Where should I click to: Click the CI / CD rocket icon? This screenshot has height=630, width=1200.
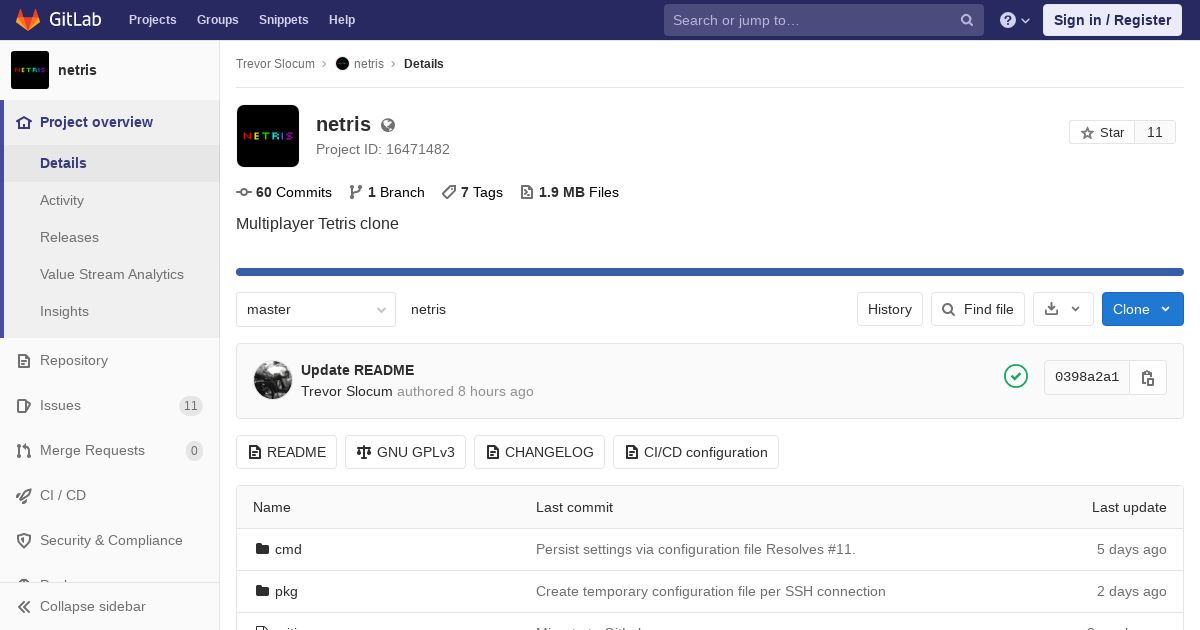tap(24, 496)
